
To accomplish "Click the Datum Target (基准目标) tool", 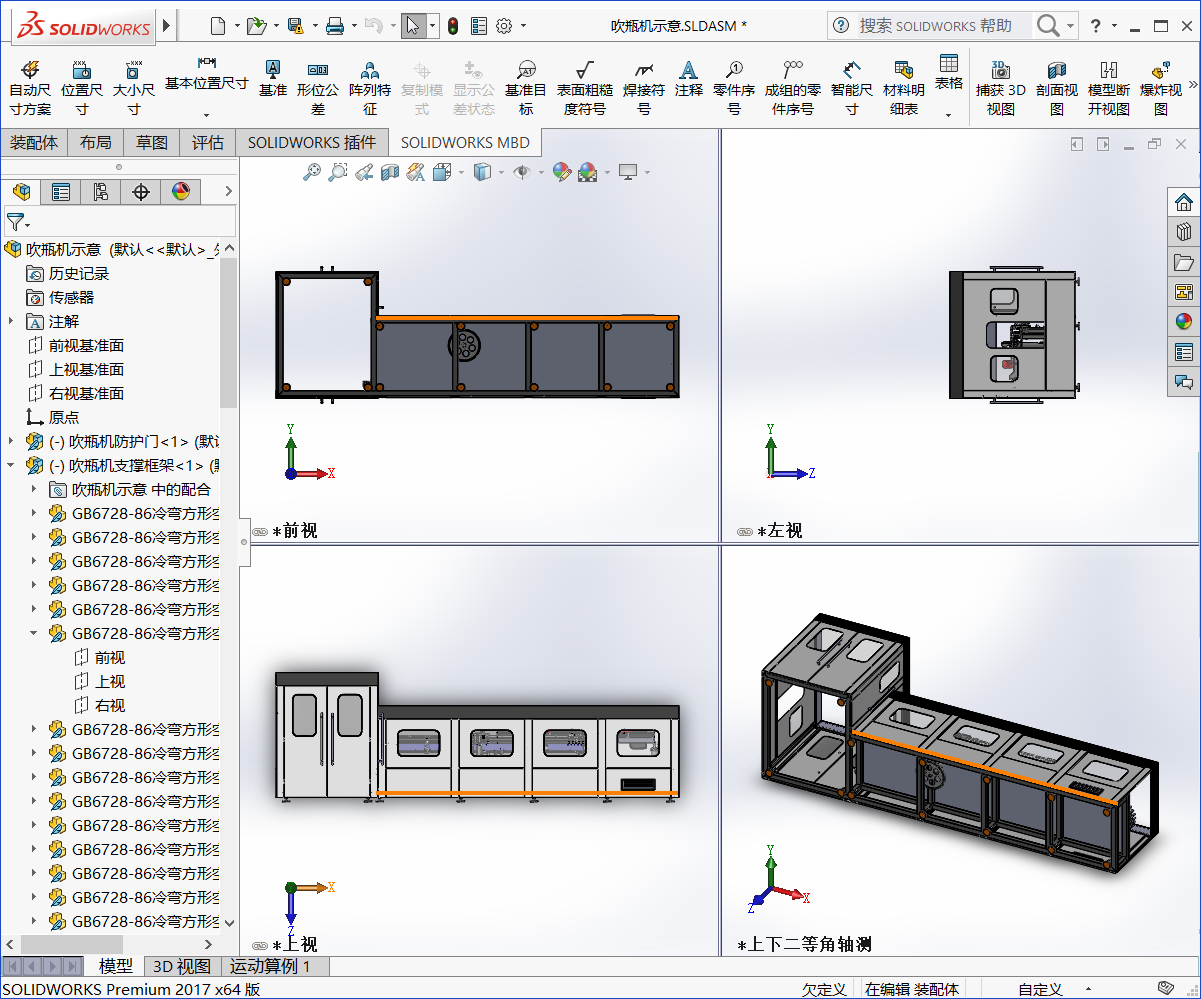I will [526, 87].
